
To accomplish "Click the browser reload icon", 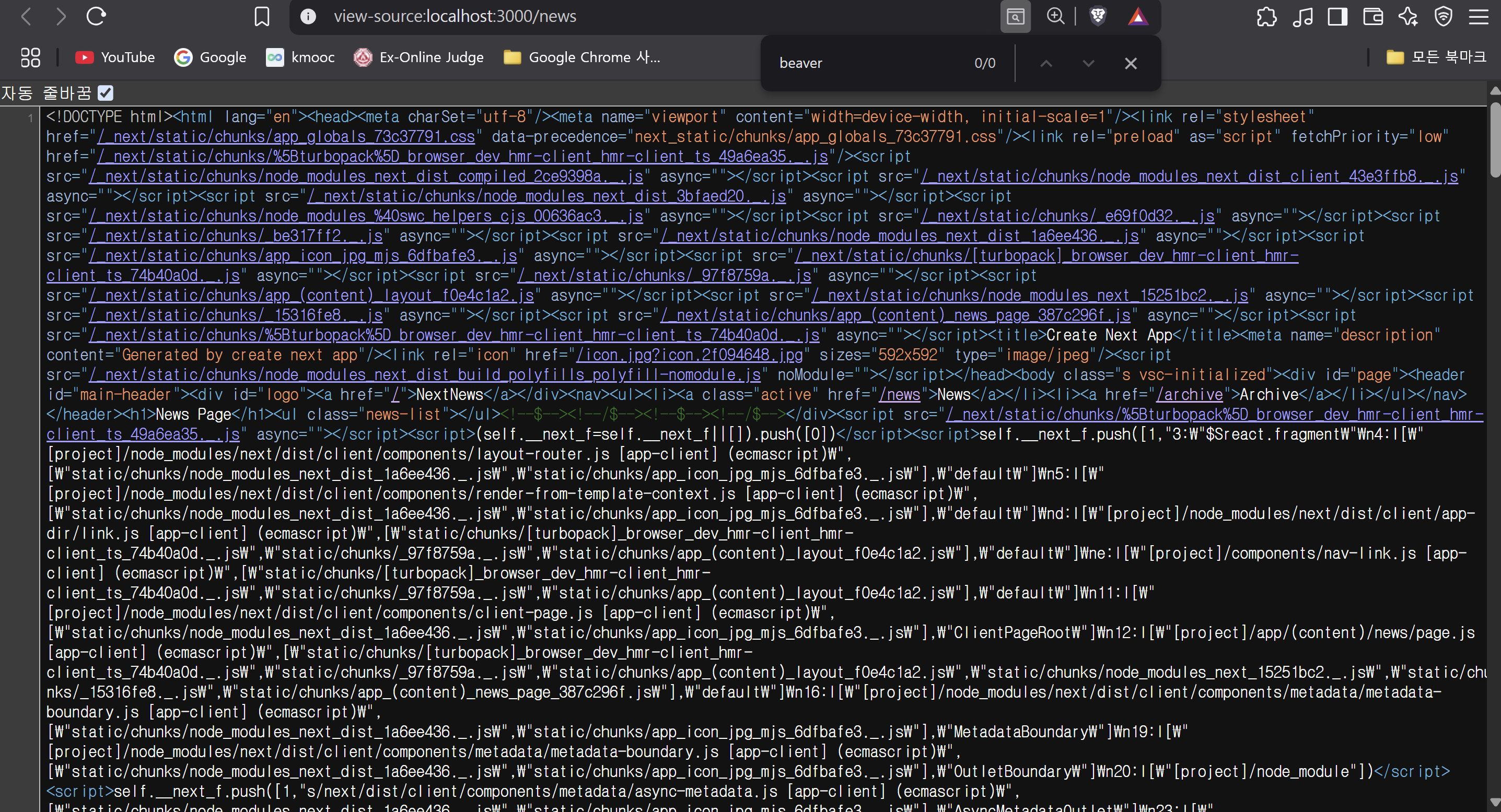I will [96, 16].
